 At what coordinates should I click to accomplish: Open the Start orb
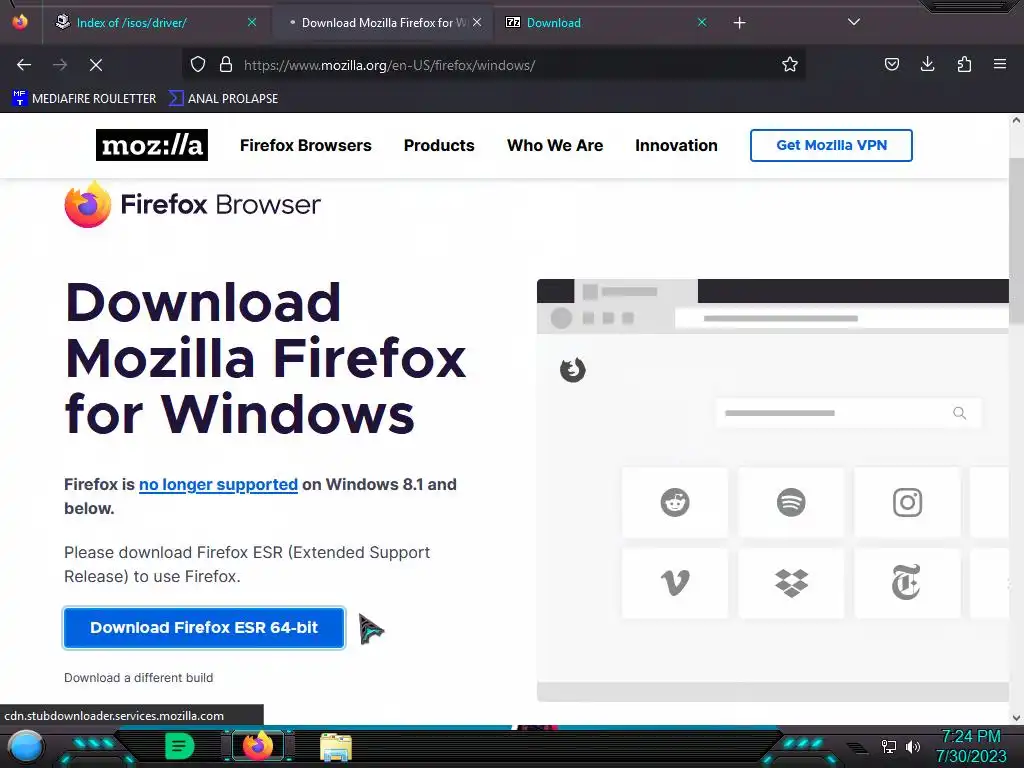(x=25, y=746)
